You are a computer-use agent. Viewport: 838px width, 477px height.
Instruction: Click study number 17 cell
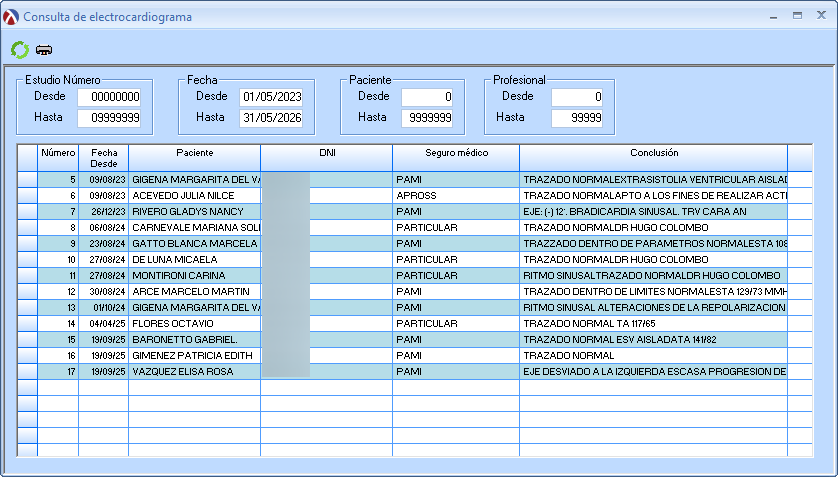(58, 372)
